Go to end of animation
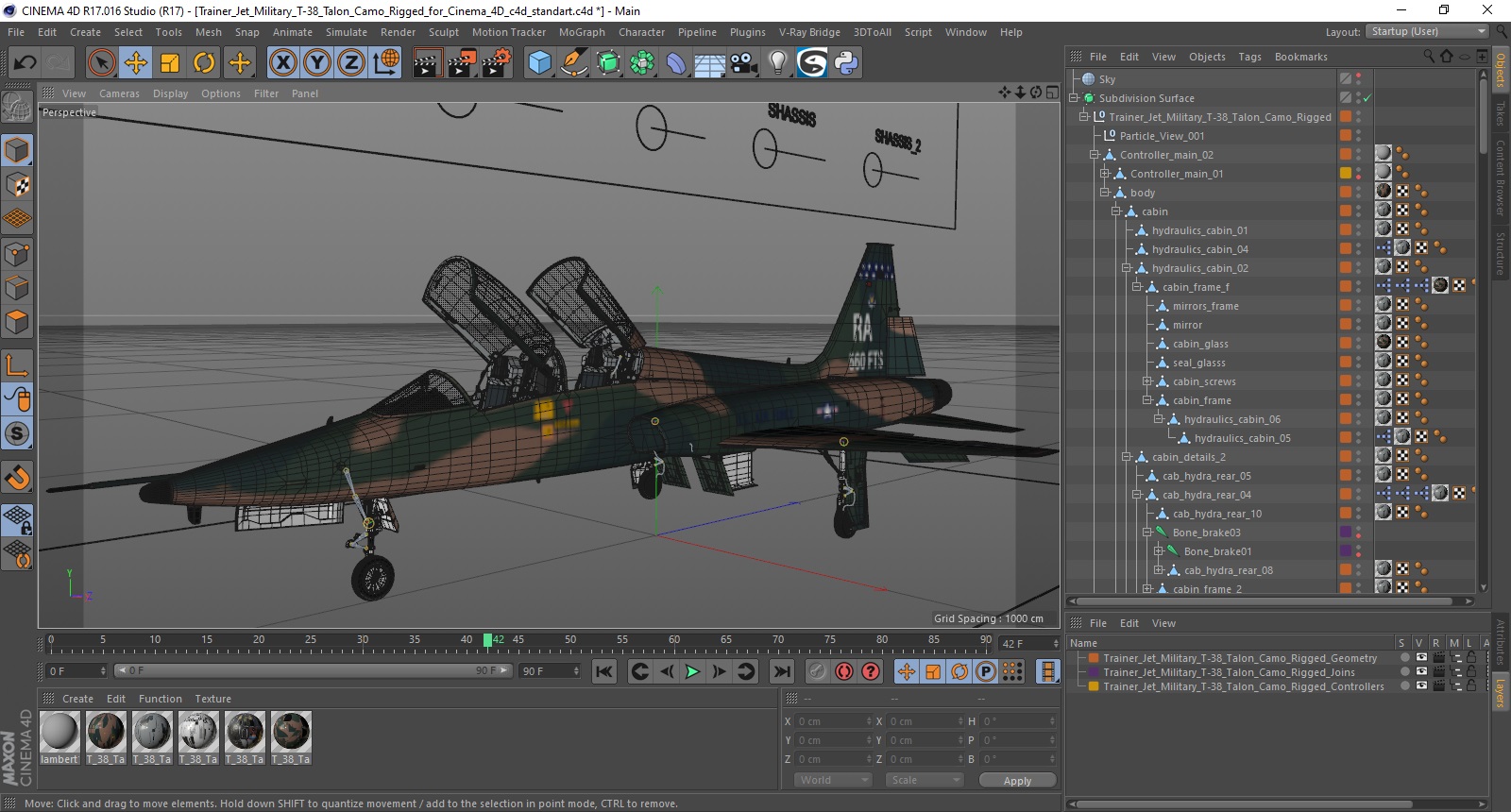The width and height of the screenshot is (1511, 812). pos(782,671)
